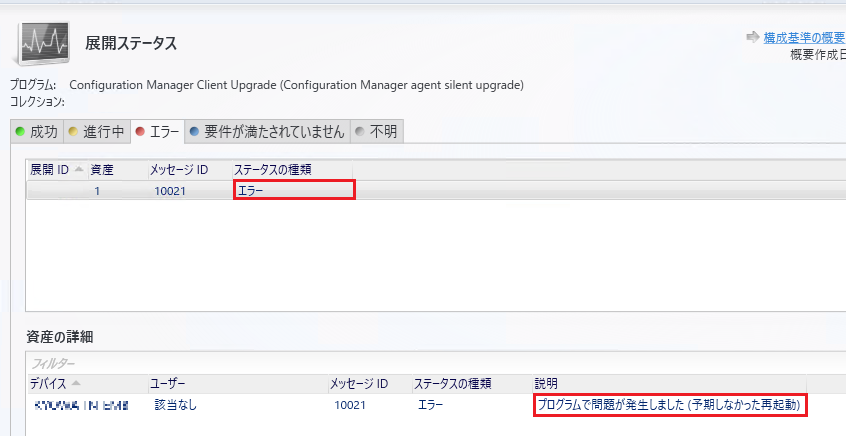Sort upper table by メッセージ ID header

click(189, 170)
